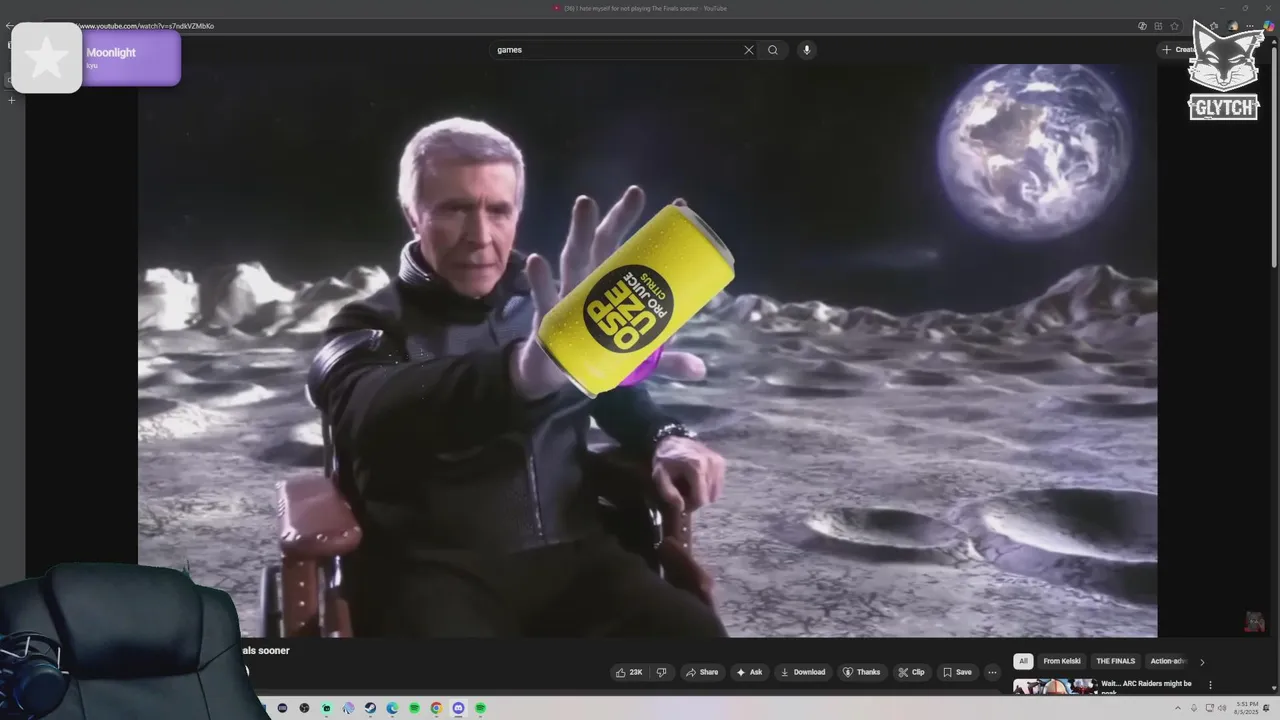Viewport: 1280px width, 720px height.
Task: Open Steam from the taskbar
Action: click(370, 708)
